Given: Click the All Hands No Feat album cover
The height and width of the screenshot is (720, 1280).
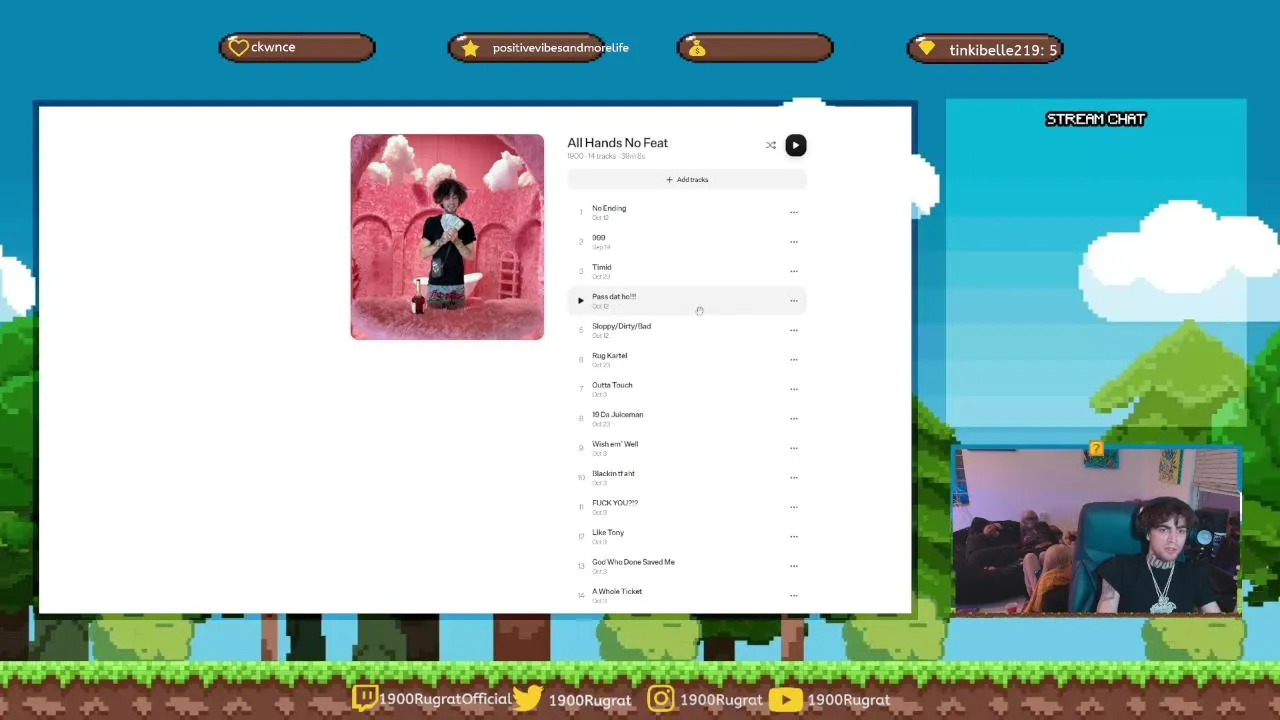Looking at the screenshot, I should point(447,237).
